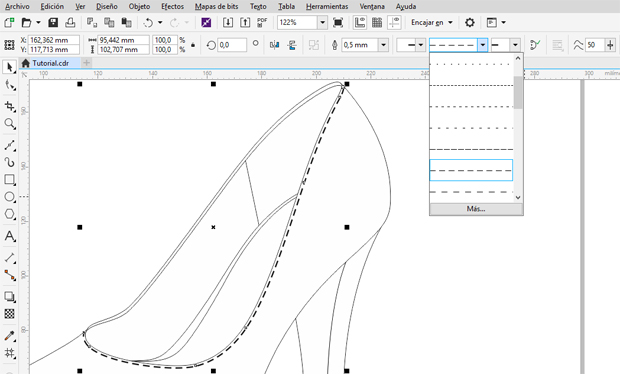Add a new document tab
This screenshot has height=374, width=620.
click(x=86, y=62)
